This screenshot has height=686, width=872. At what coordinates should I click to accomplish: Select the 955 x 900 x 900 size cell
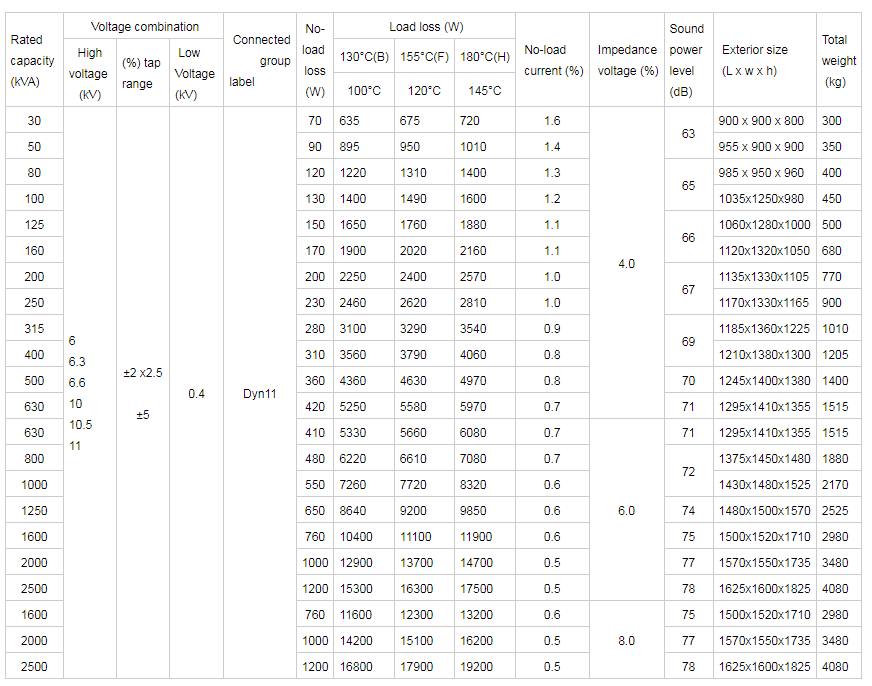point(761,147)
